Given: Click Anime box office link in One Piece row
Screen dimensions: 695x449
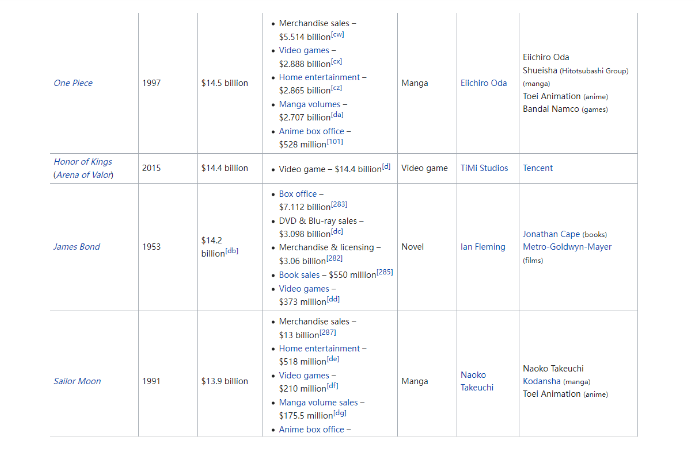Looking at the screenshot, I should [311, 131].
